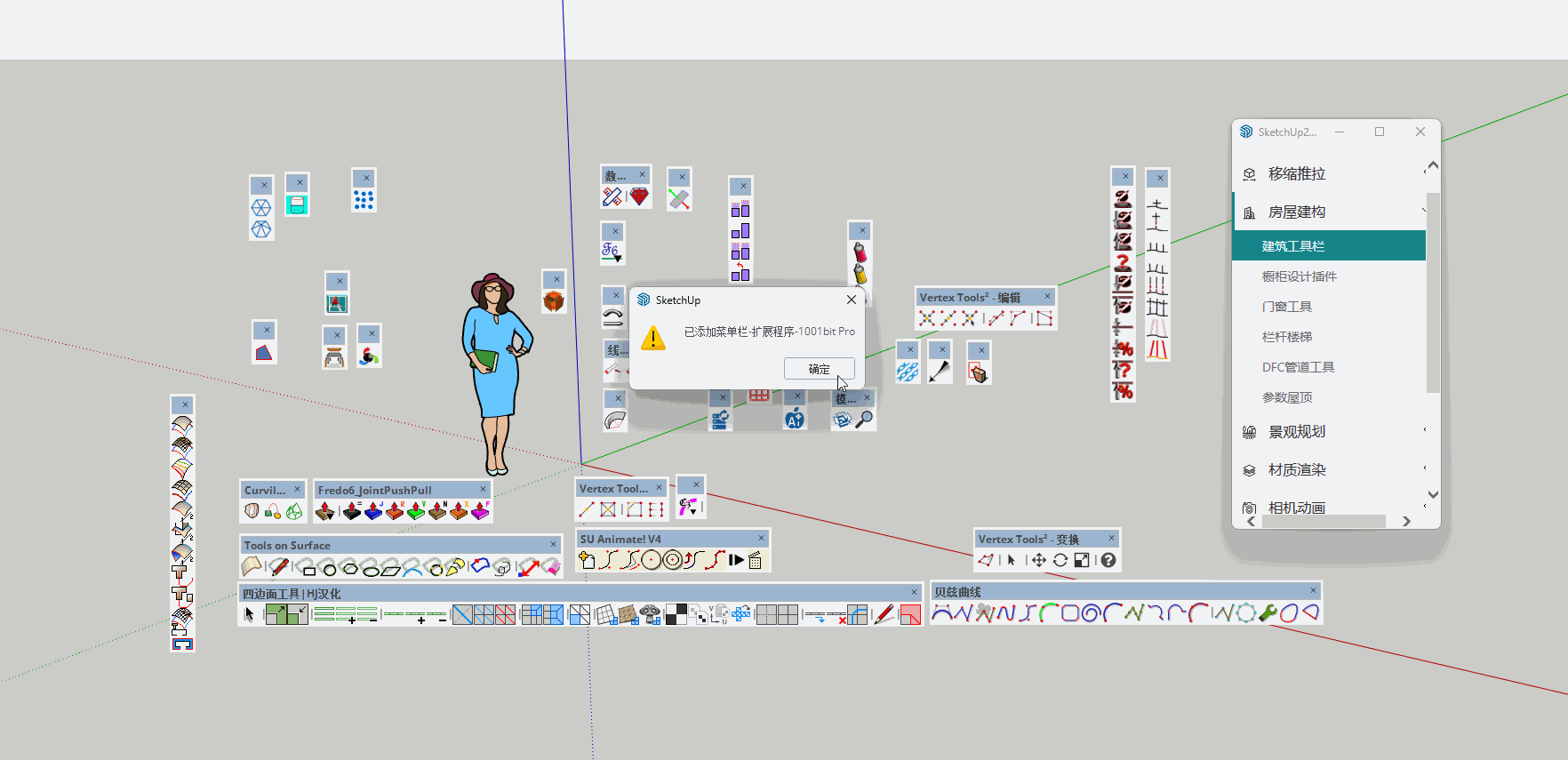The image size is (1568, 760).
Task: Open the 门窗工具 menu item
Action: click(x=1286, y=307)
